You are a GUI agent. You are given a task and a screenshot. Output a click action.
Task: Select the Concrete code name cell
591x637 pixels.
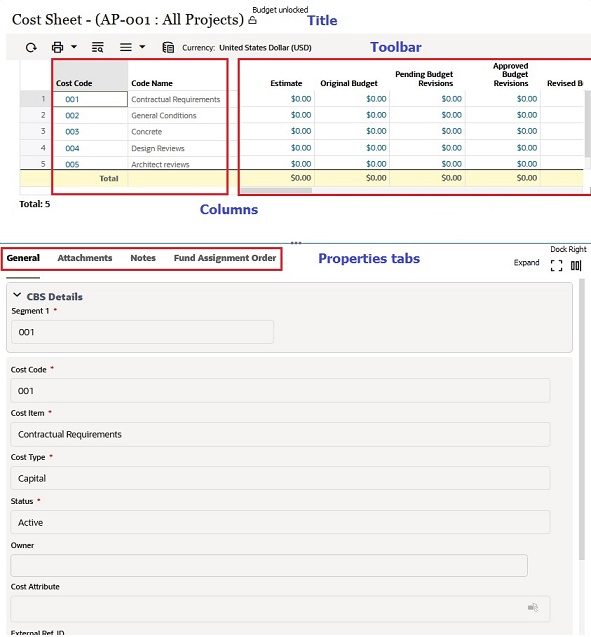[177, 132]
